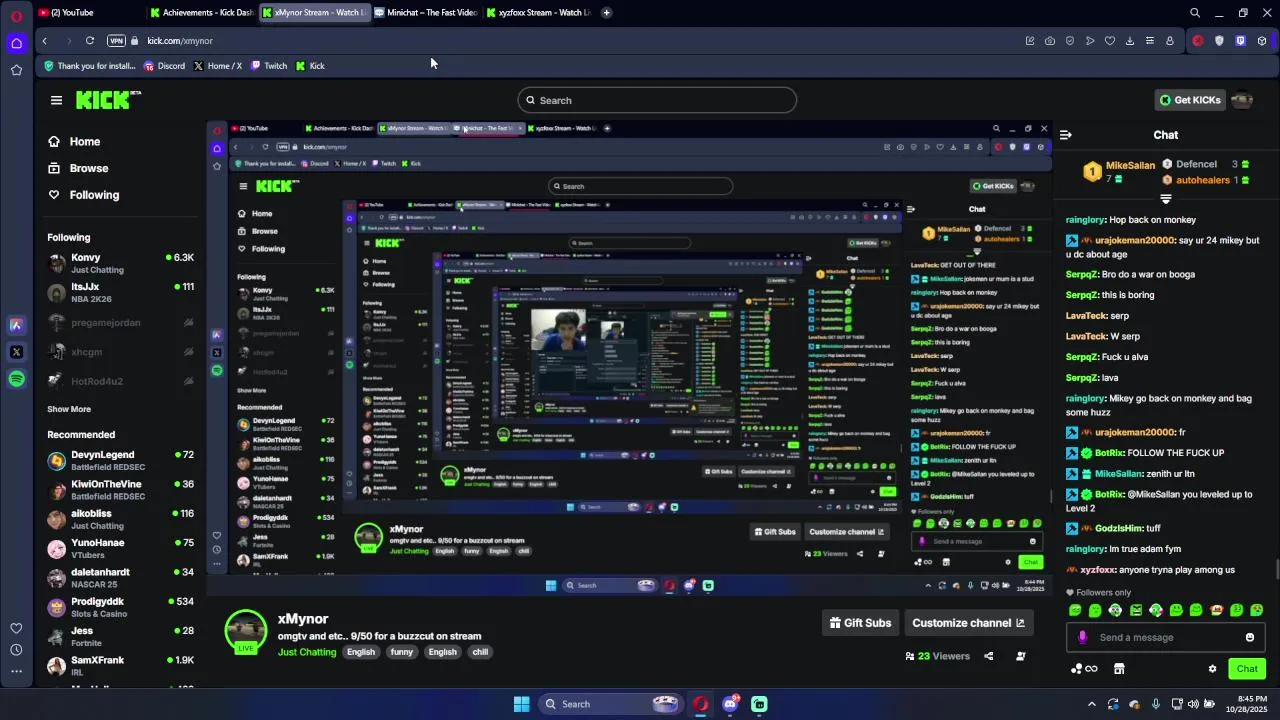This screenshot has height=720, width=1280.
Task: Open chat settings gear icon
Action: coord(1212,669)
